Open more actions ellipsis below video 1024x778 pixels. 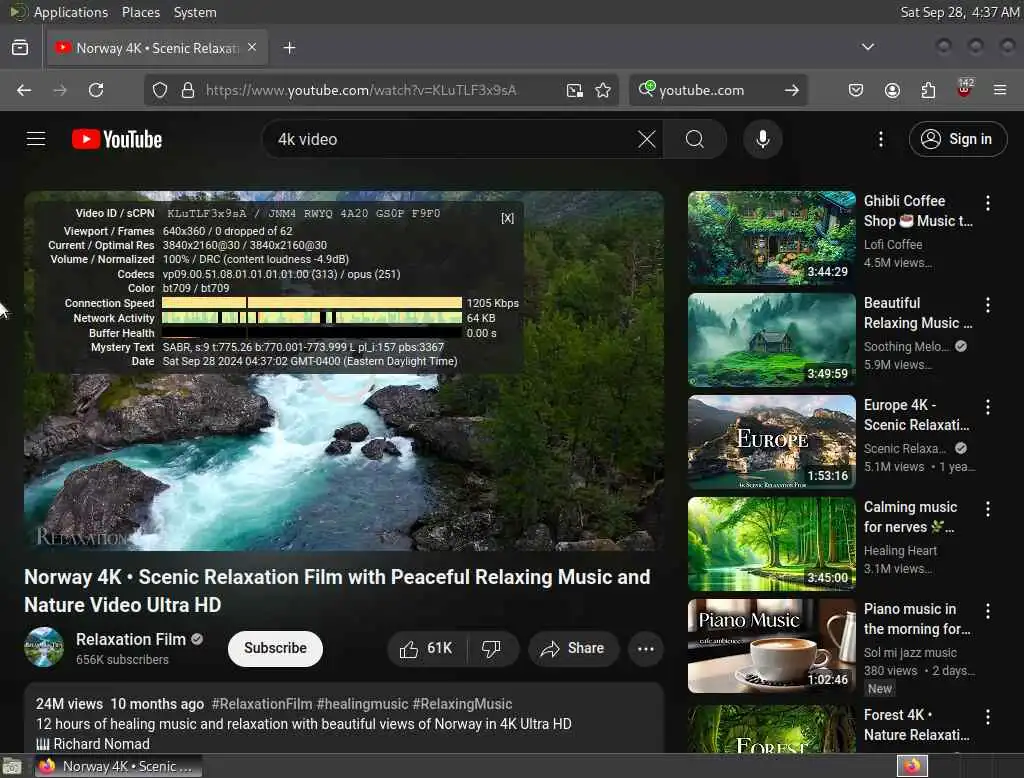[645, 649]
